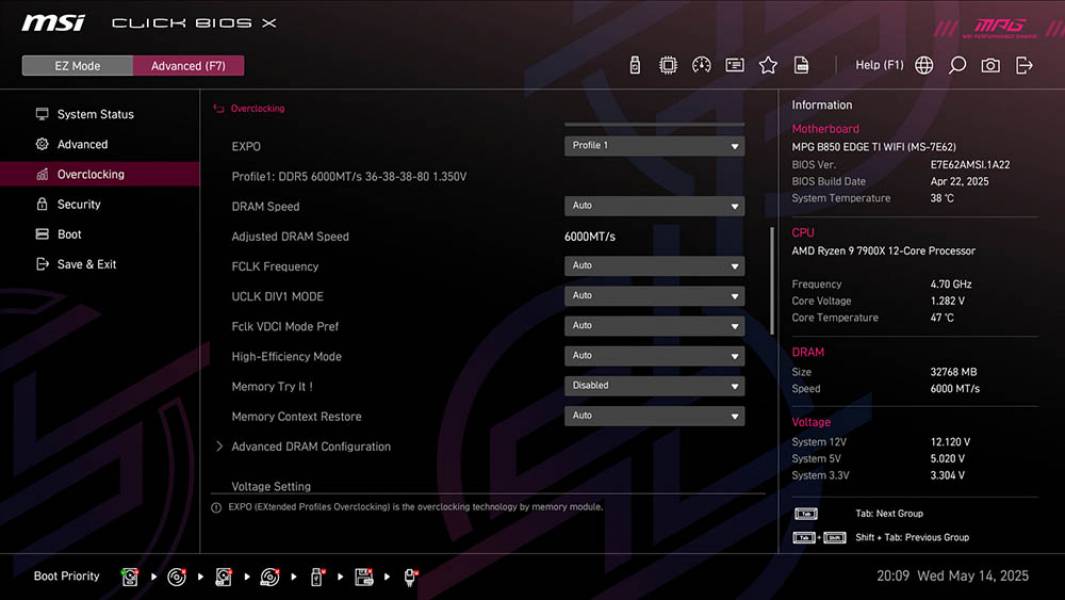The image size is (1065, 600).
Task: Click the document file icon in toolbar
Action: coord(801,65)
